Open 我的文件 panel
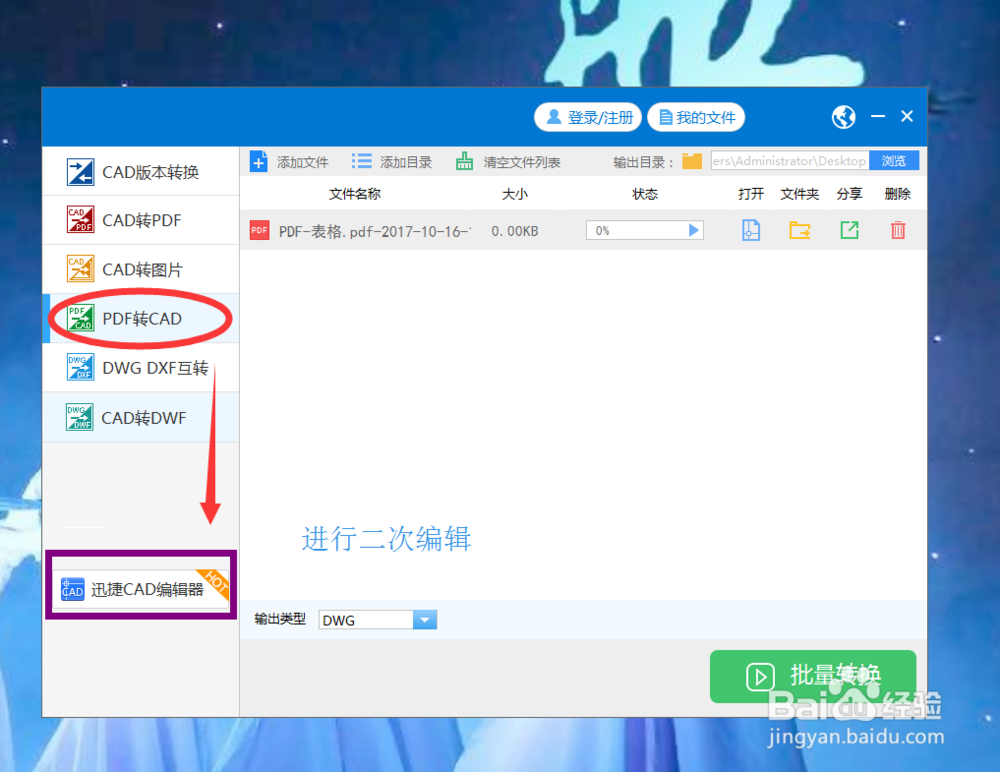Viewport: 1000px width, 772px height. pyautogui.click(x=696, y=117)
